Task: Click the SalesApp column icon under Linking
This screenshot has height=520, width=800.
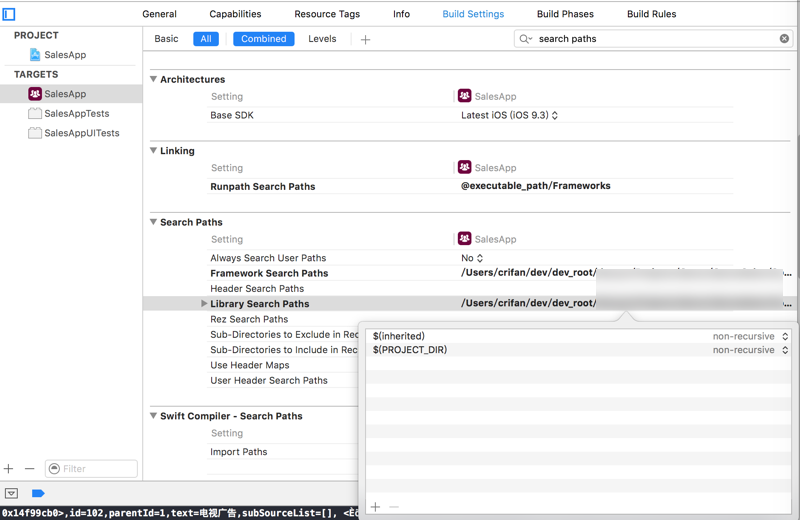Action: click(464, 167)
